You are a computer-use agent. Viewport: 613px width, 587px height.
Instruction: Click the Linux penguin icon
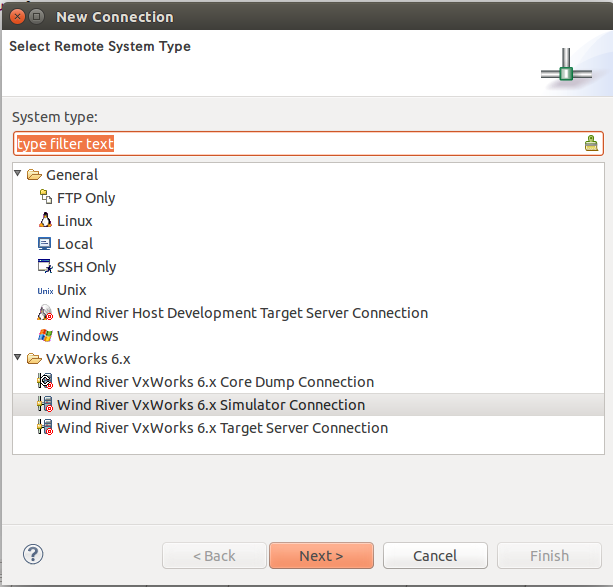(45, 220)
